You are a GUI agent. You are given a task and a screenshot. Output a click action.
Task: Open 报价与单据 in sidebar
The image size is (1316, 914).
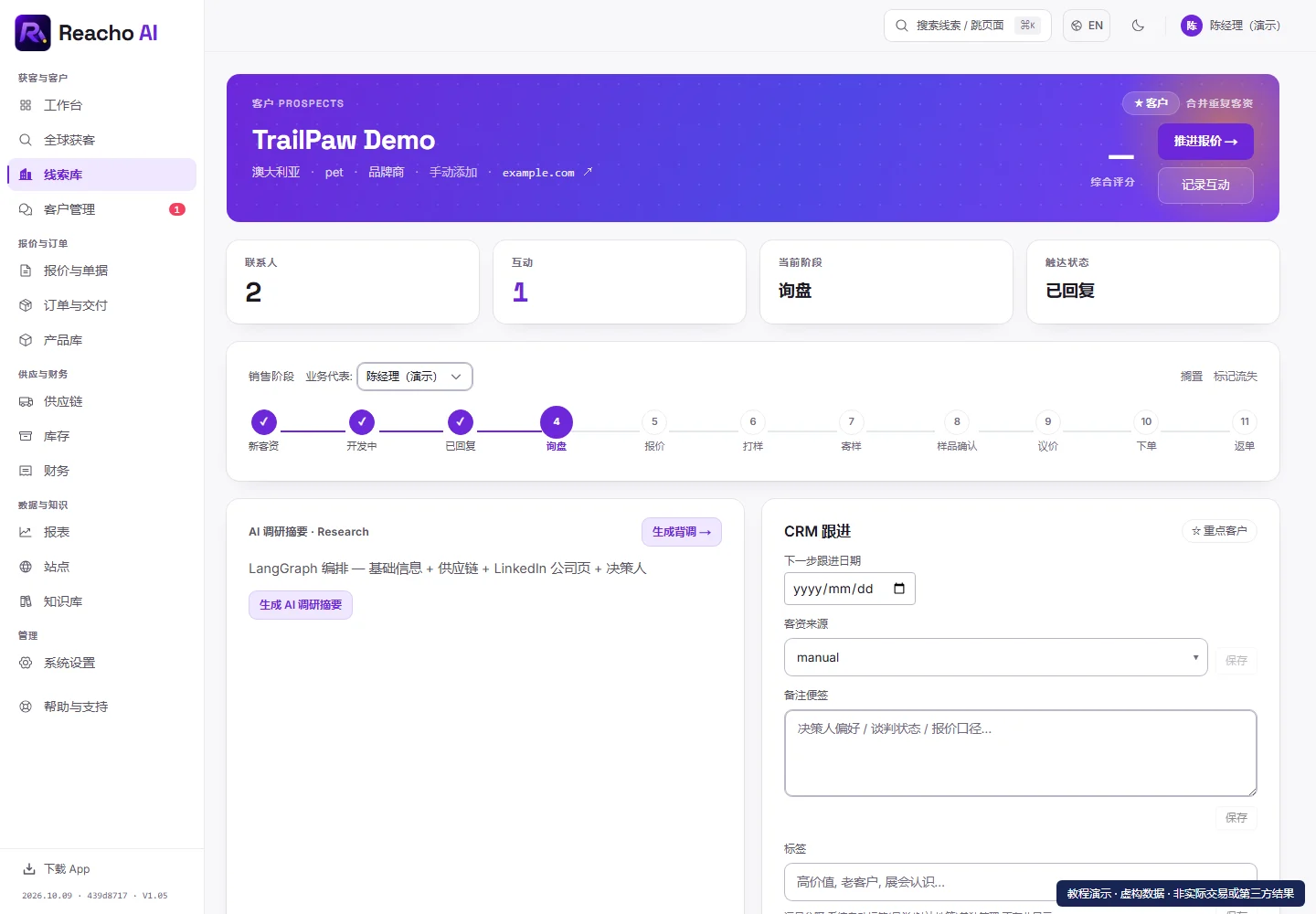[101, 271]
